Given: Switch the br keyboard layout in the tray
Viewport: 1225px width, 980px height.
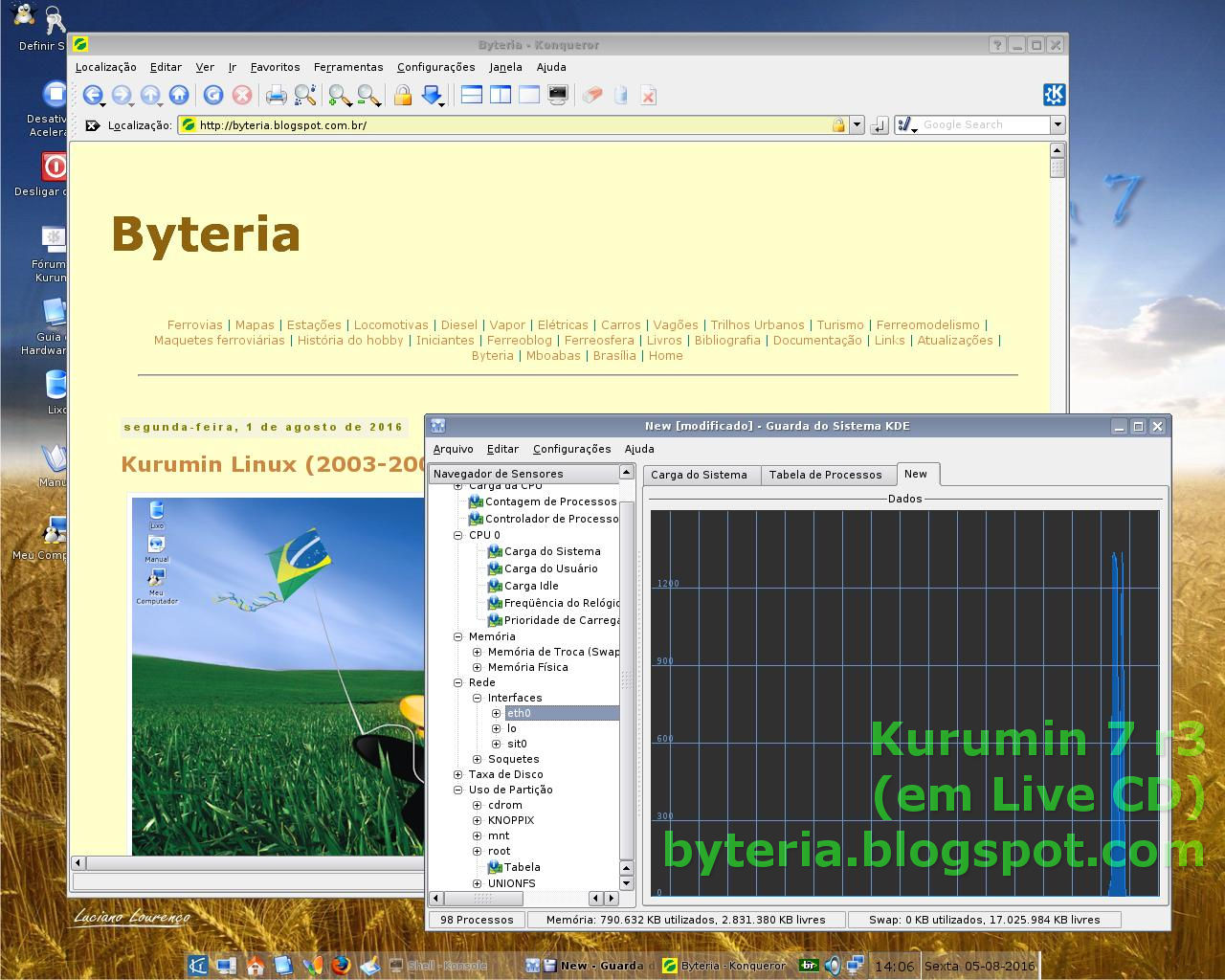Looking at the screenshot, I should click(809, 966).
